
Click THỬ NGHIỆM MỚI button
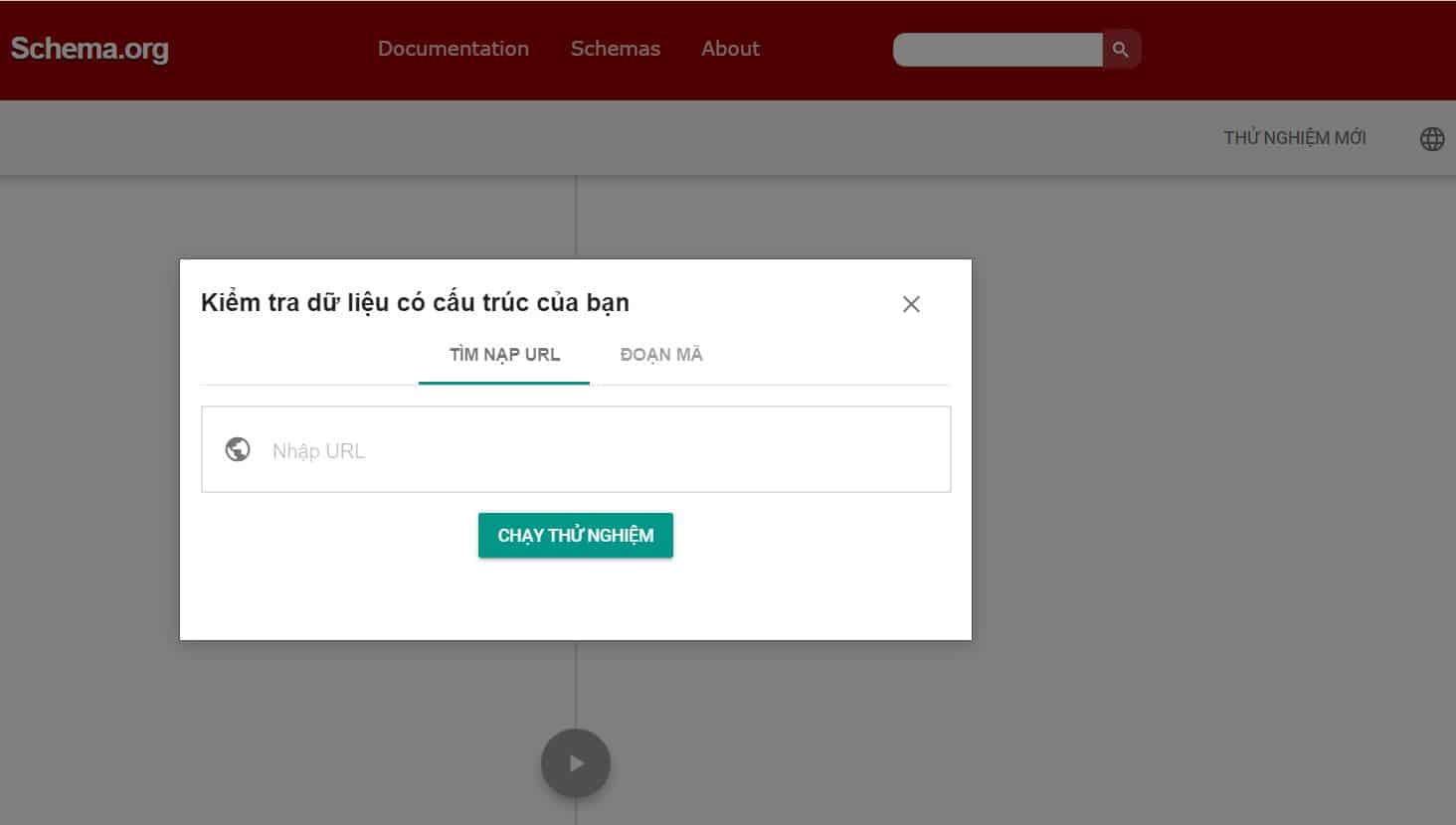[x=1295, y=138]
